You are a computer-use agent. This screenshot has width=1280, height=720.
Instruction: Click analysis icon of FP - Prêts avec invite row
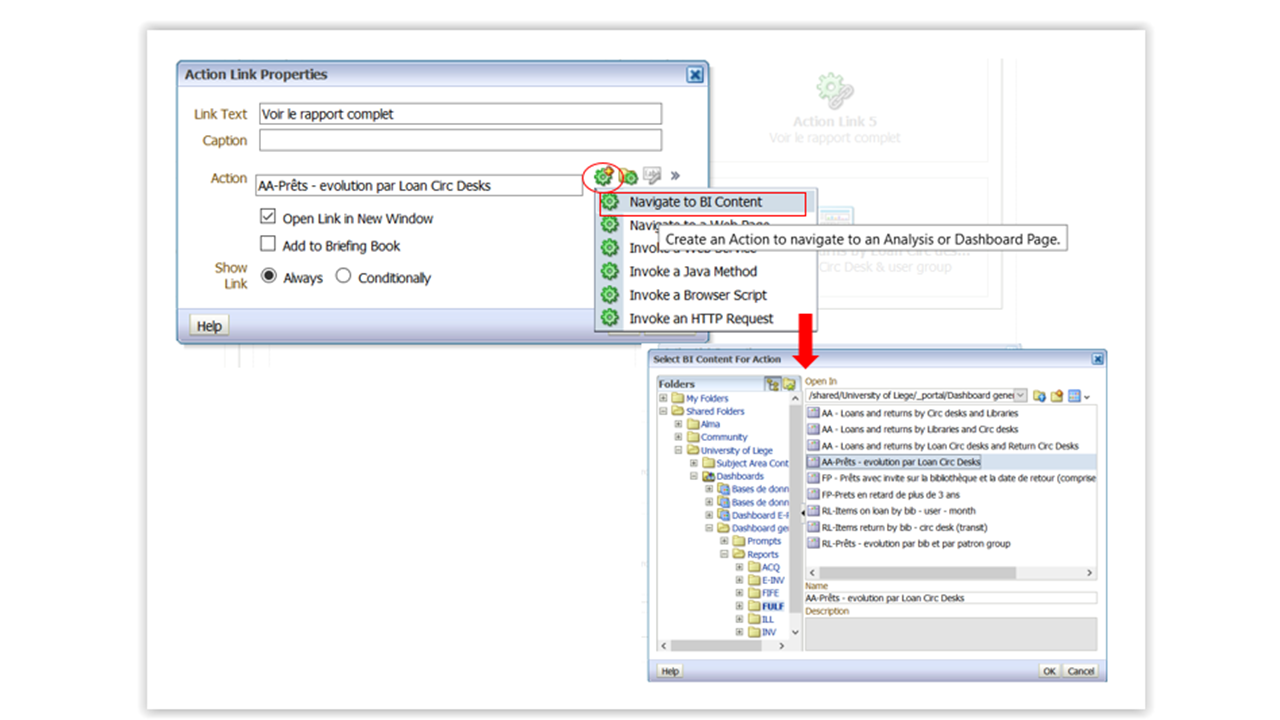click(x=813, y=478)
